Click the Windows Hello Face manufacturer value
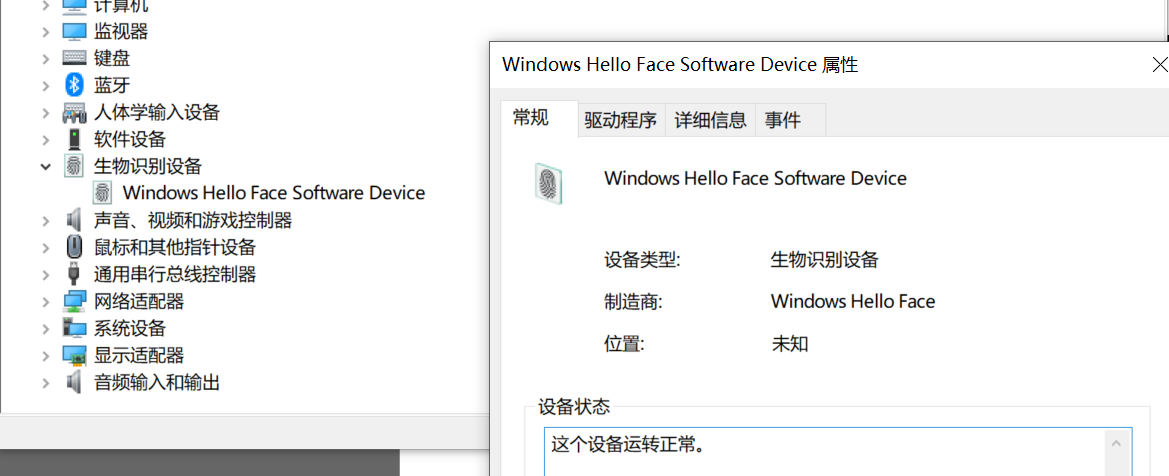 point(853,301)
